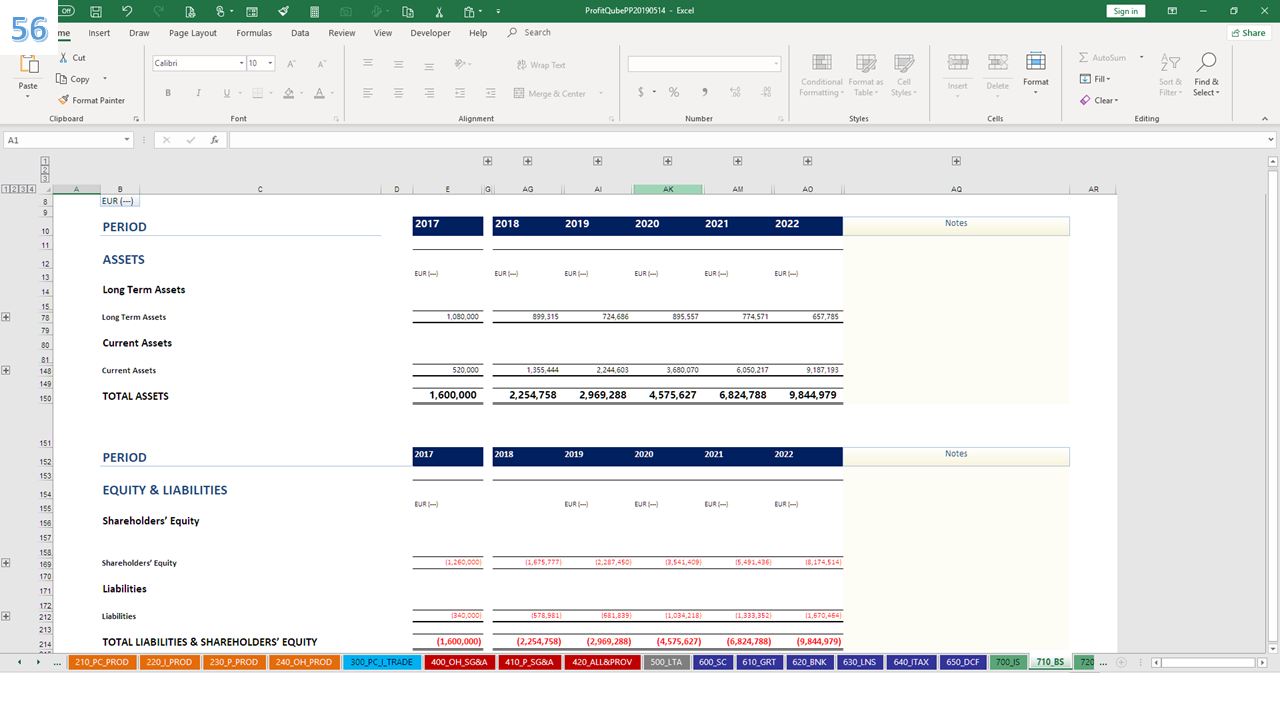Open the Formulas tab
The width and height of the screenshot is (1280, 720).
click(x=254, y=33)
